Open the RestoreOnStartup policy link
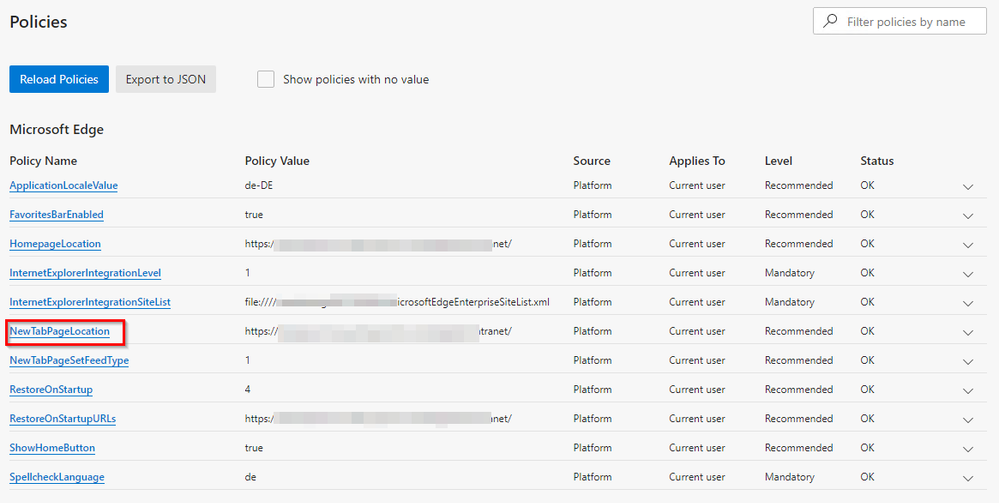This screenshot has width=999, height=503. click(51, 390)
